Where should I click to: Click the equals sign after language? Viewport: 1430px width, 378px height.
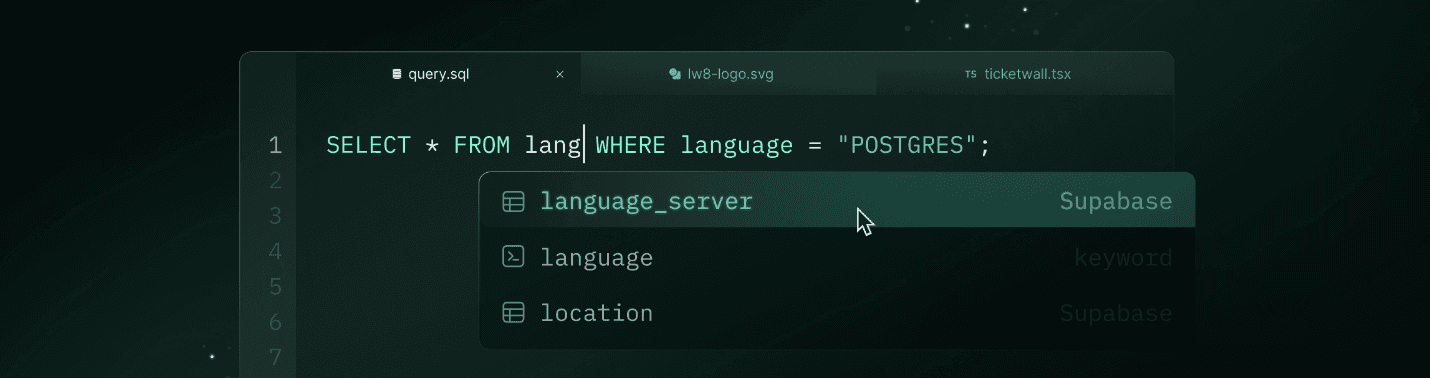[x=814, y=146]
